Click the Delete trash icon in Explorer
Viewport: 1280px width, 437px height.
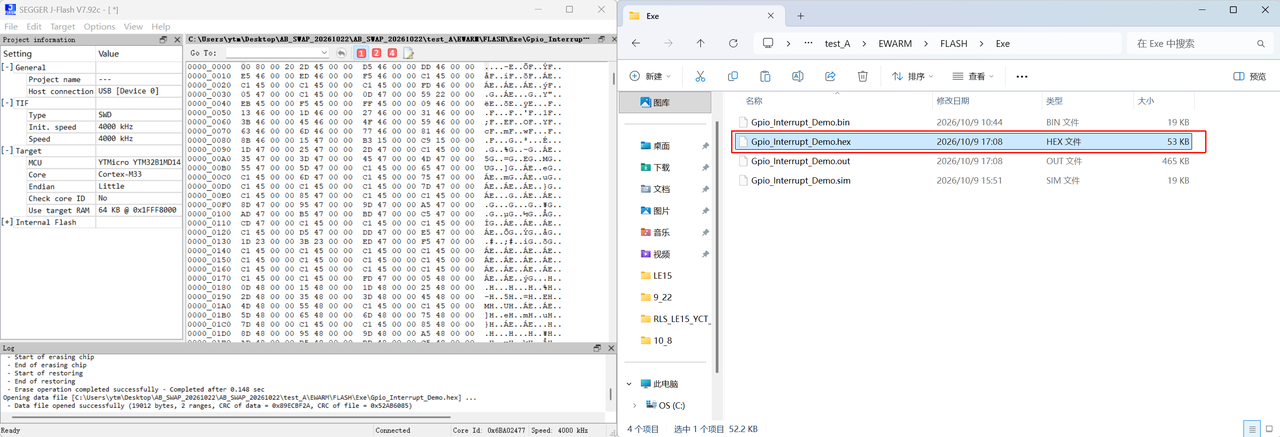click(862, 76)
